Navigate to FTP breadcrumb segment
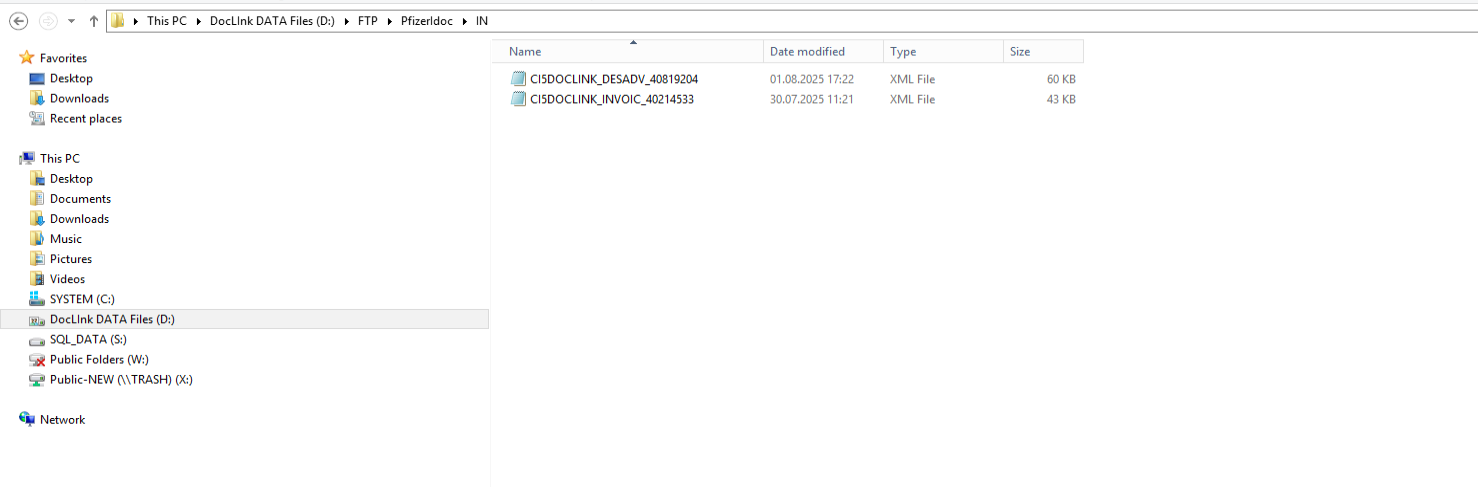Viewport: 1478px width, 487px height. tap(367, 21)
